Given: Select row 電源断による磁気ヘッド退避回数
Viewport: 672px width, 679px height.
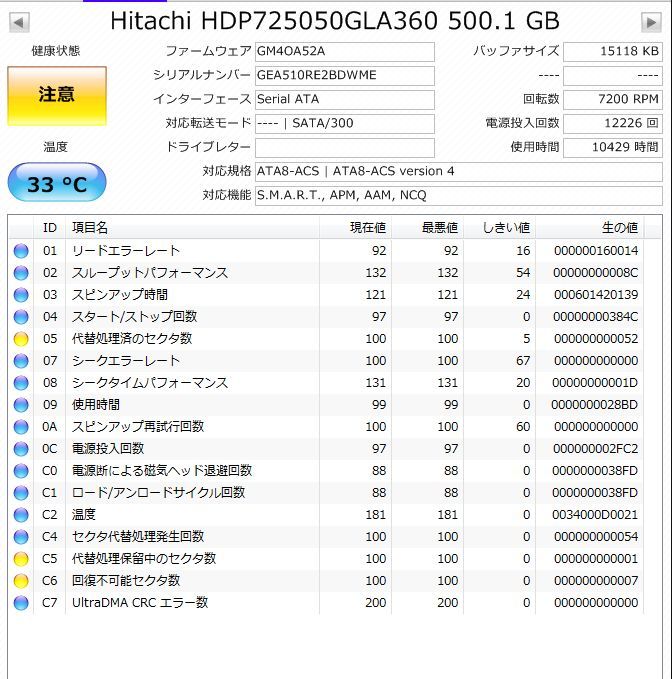Looking at the screenshot, I should pos(326,471).
